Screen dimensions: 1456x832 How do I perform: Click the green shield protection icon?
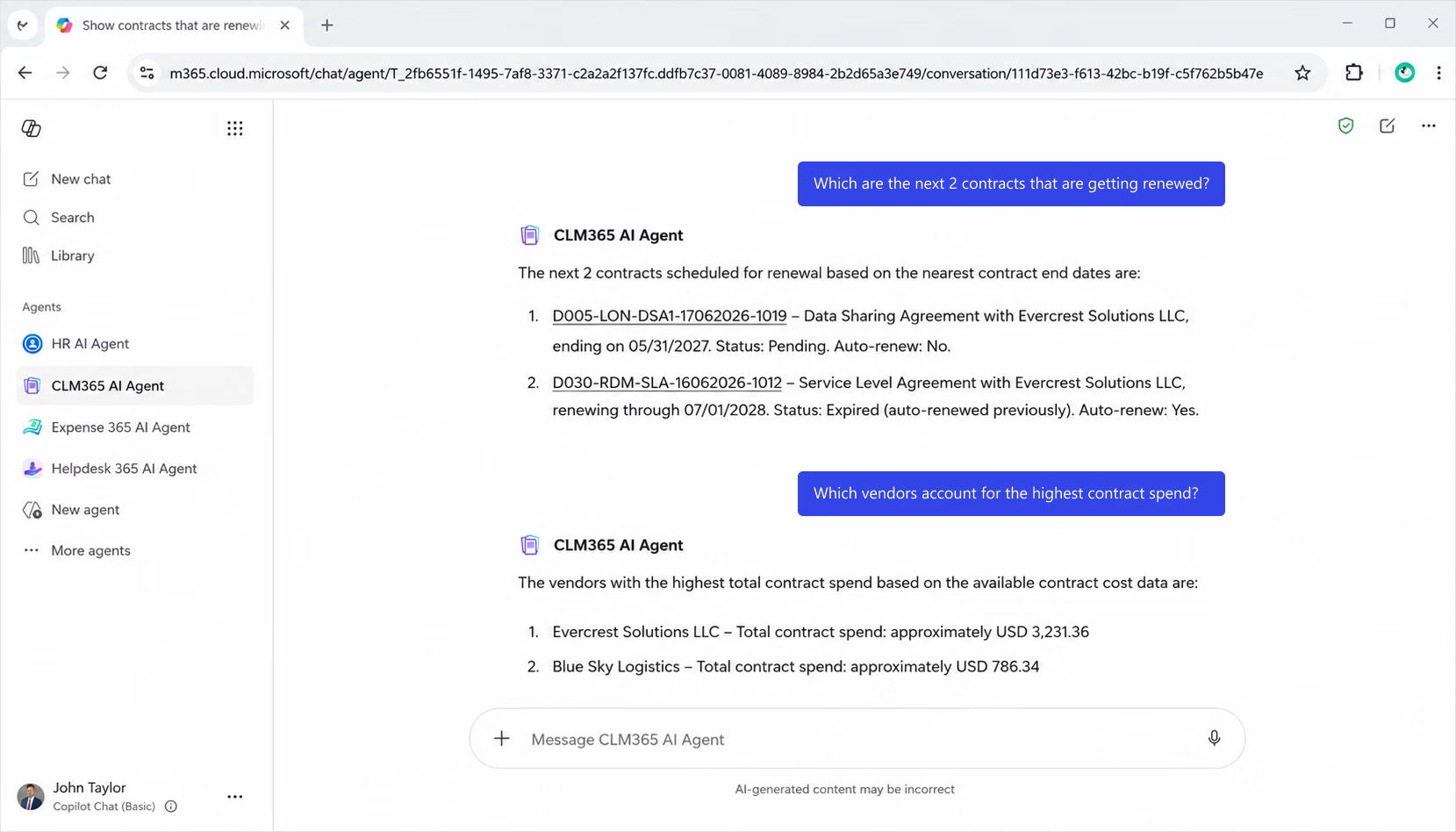(1345, 126)
